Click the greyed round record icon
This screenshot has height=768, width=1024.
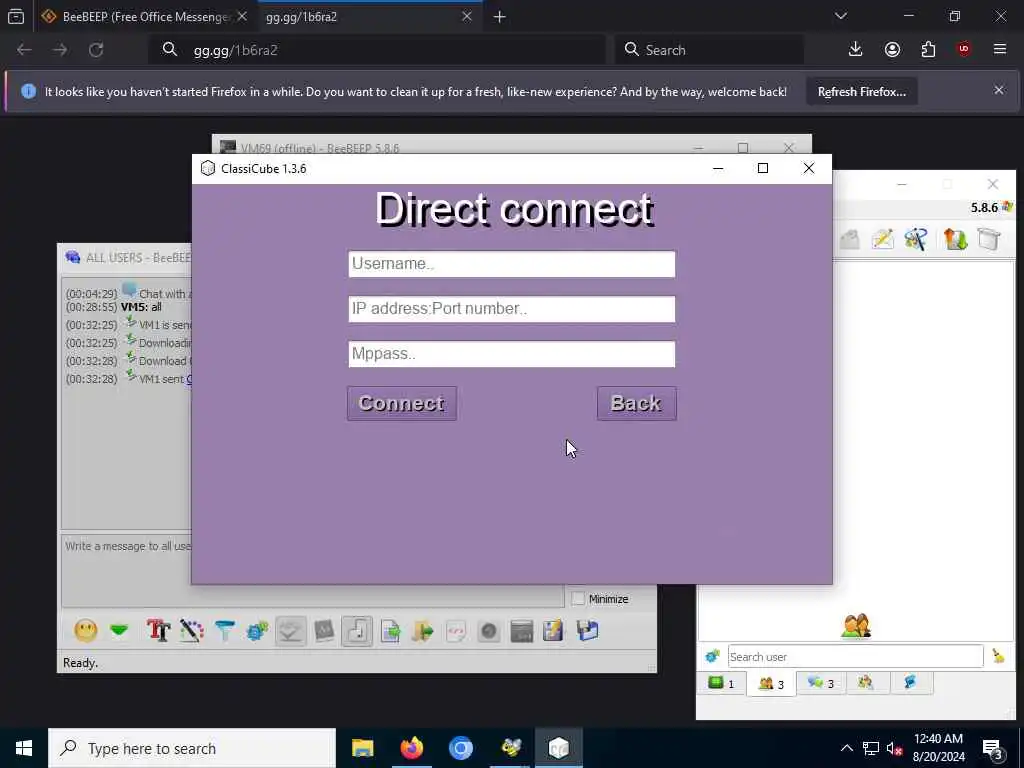pos(488,631)
